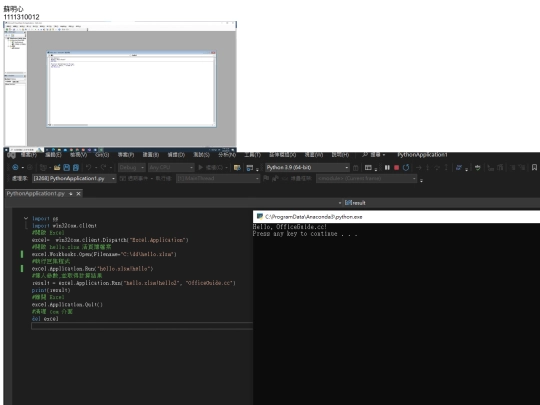
Task: Open the Python 3.9 (64-bit) environment dropdown
Action: coord(307,167)
